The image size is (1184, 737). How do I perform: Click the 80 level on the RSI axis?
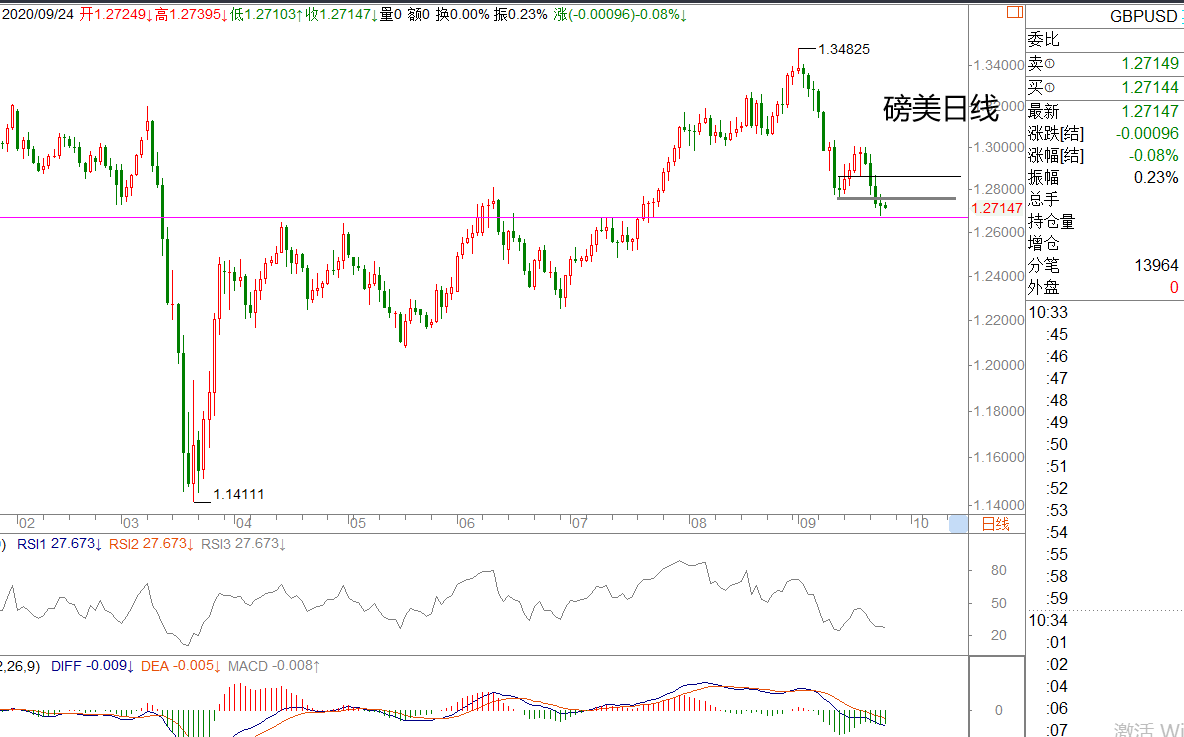click(x=998, y=570)
